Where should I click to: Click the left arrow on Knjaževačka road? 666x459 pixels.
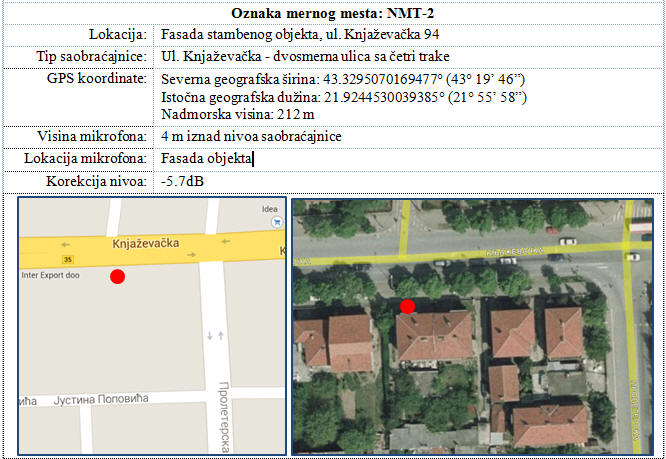pos(65,244)
